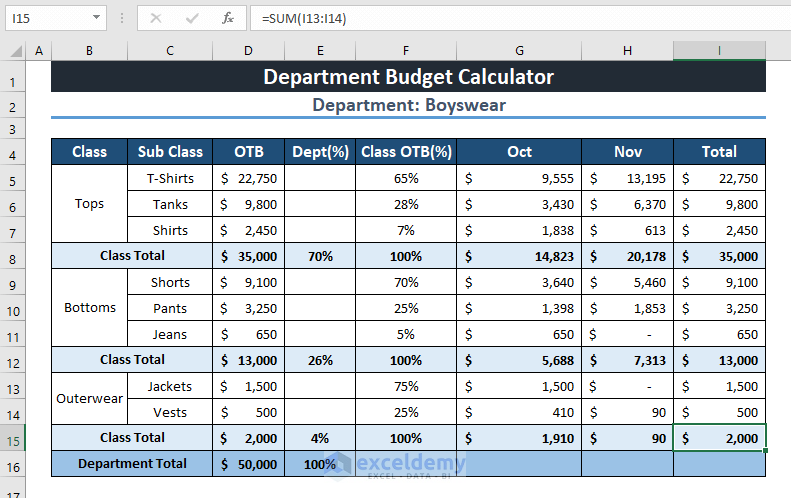This screenshot has height=498, width=791.
Task: Click the merged Tops class cell
Action: pos(89,204)
